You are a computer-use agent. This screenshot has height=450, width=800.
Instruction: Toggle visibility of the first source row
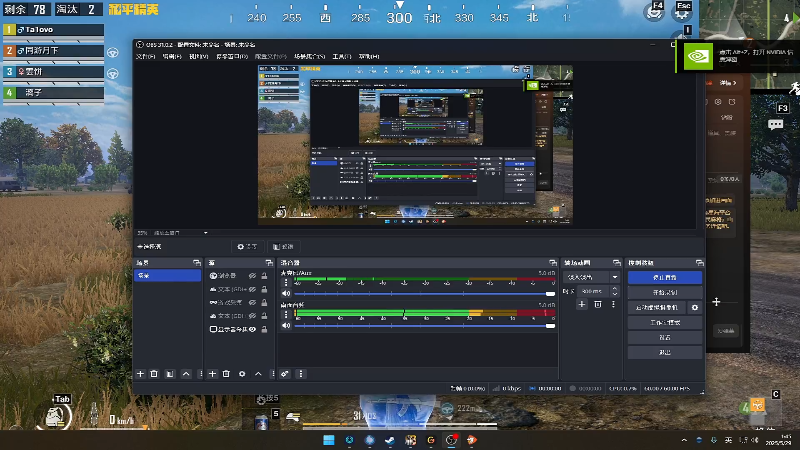[x=252, y=276]
